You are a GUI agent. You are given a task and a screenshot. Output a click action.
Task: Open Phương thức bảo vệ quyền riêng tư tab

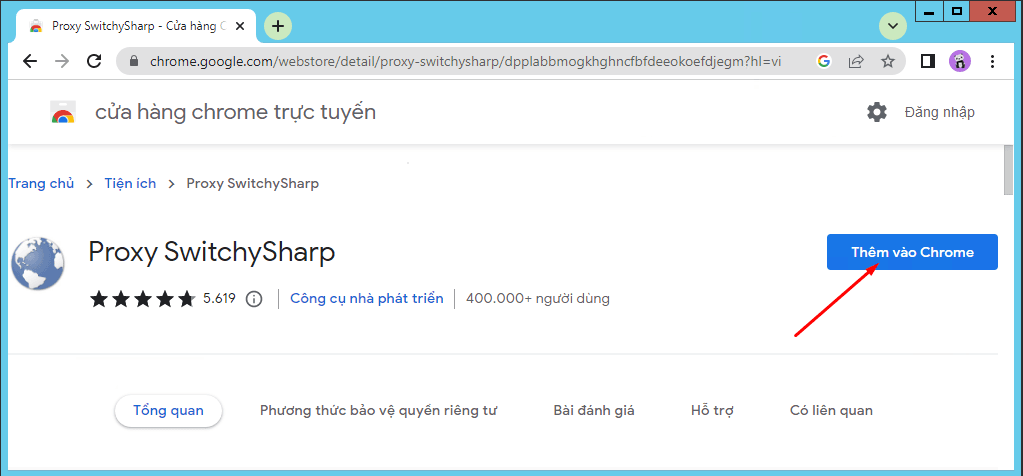pos(378,411)
